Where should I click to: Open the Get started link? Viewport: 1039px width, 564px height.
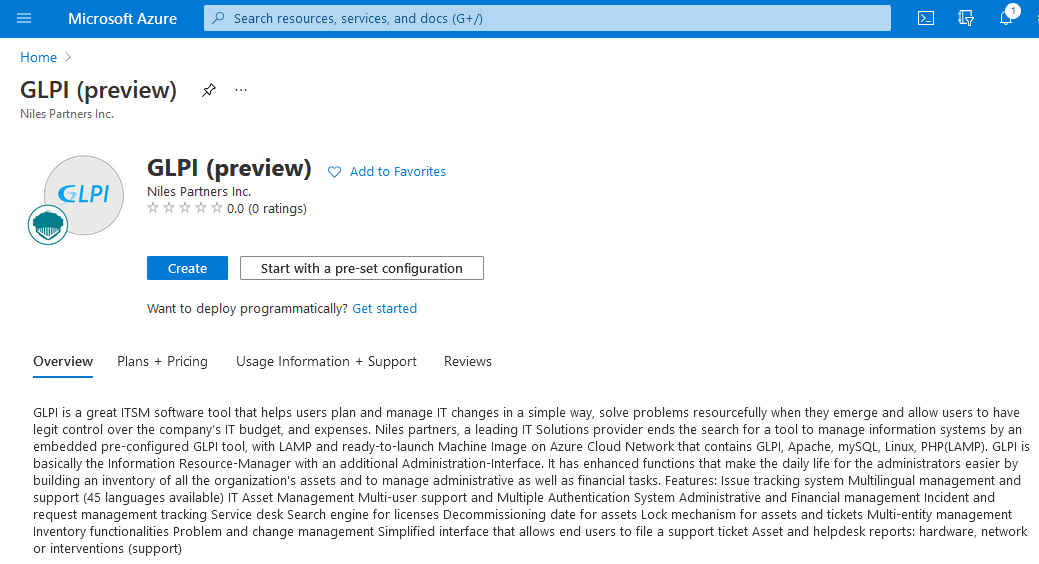click(x=384, y=309)
